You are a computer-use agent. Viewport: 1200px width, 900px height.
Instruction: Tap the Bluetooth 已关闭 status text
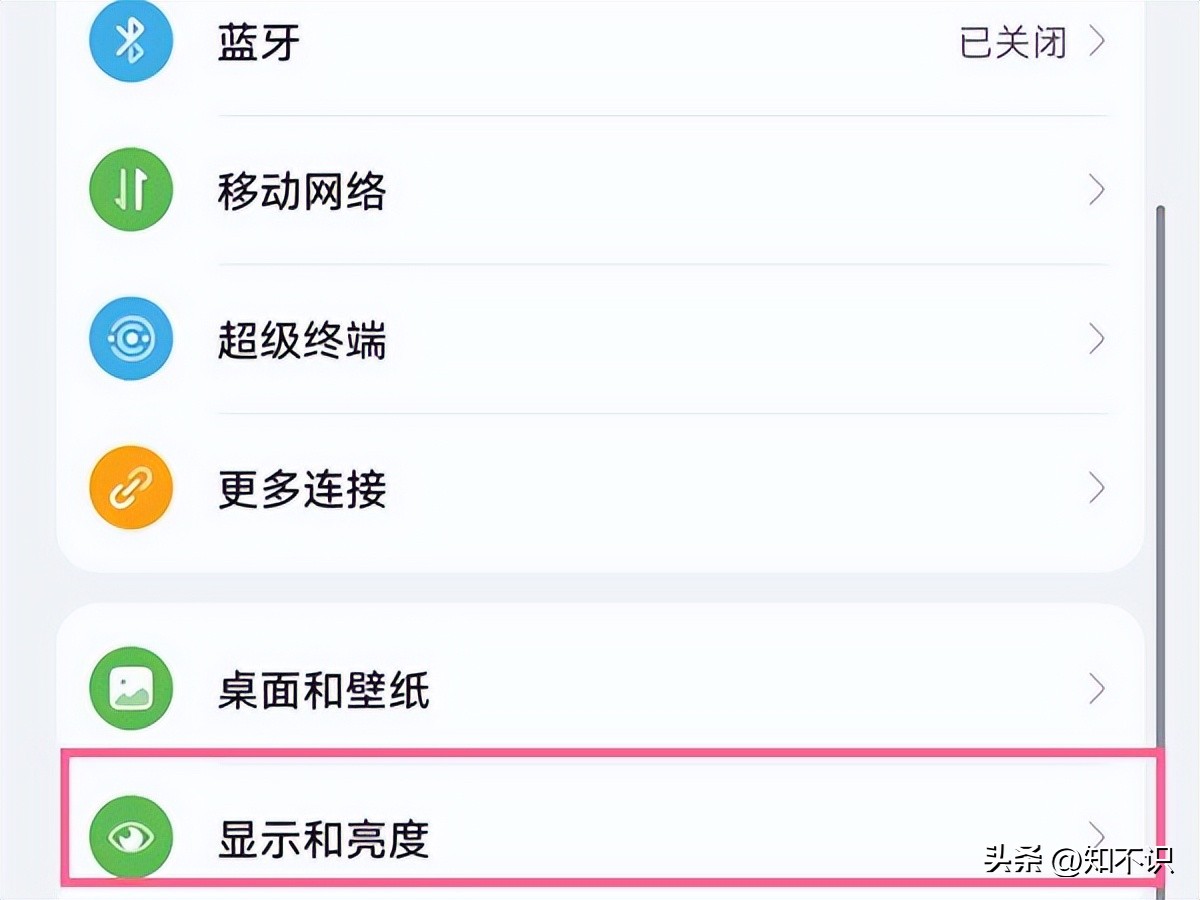pos(1012,43)
